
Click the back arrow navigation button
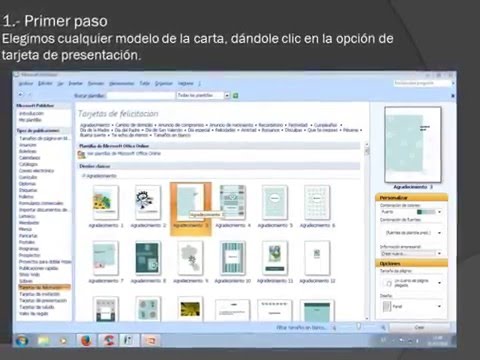(21, 95)
